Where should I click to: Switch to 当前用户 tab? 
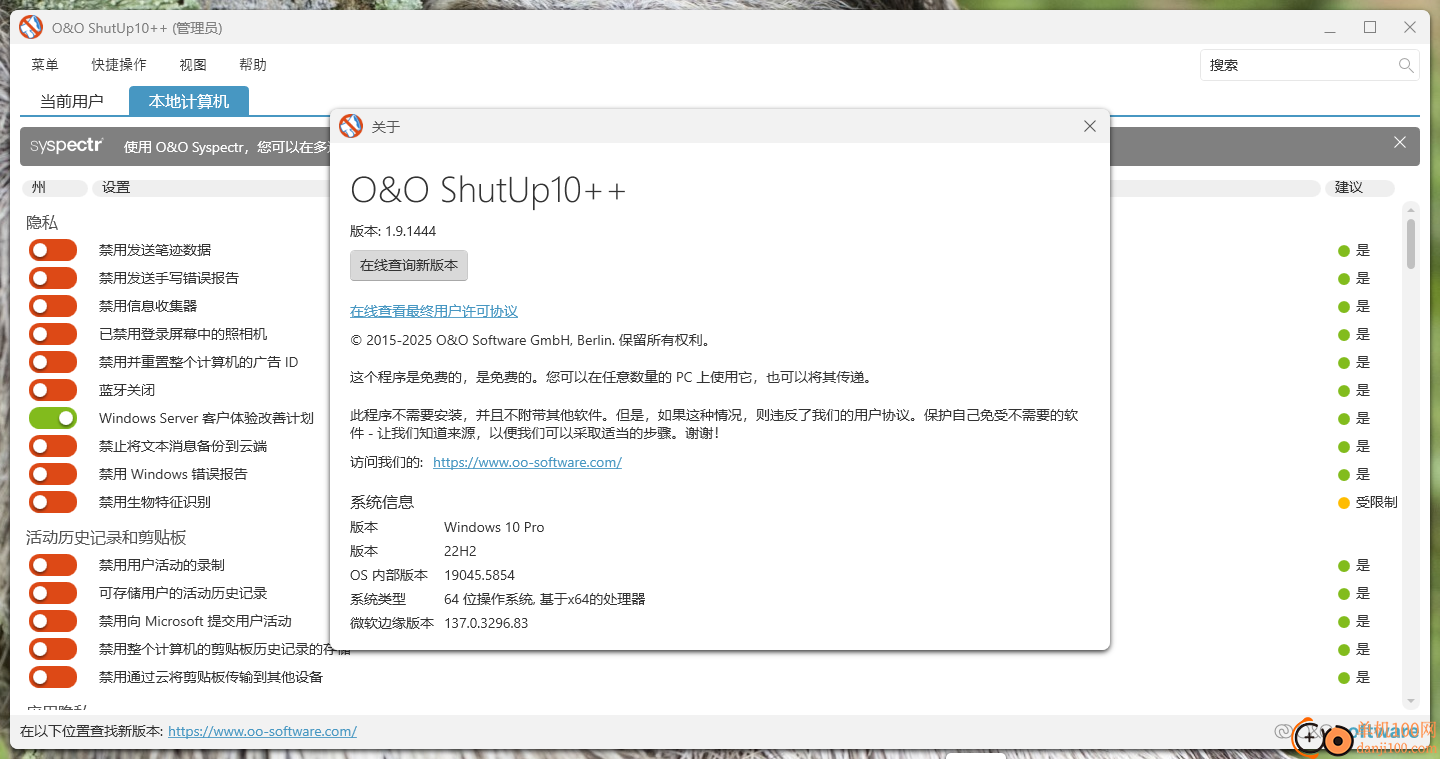click(x=72, y=101)
